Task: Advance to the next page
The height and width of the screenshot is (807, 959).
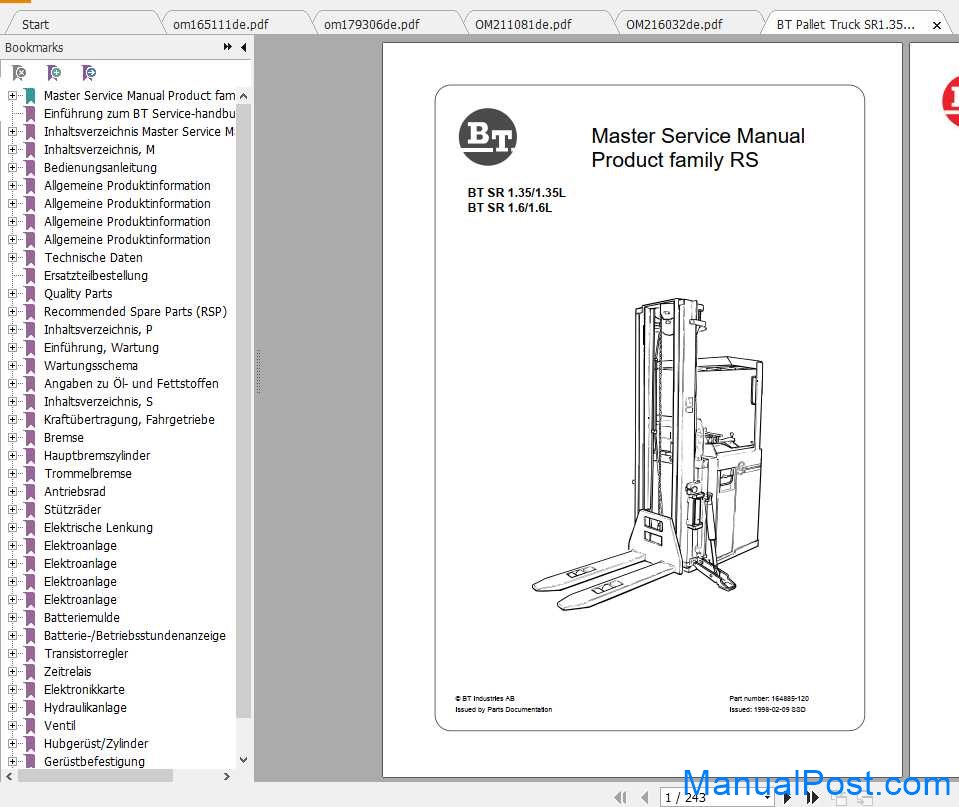Action: point(787,797)
